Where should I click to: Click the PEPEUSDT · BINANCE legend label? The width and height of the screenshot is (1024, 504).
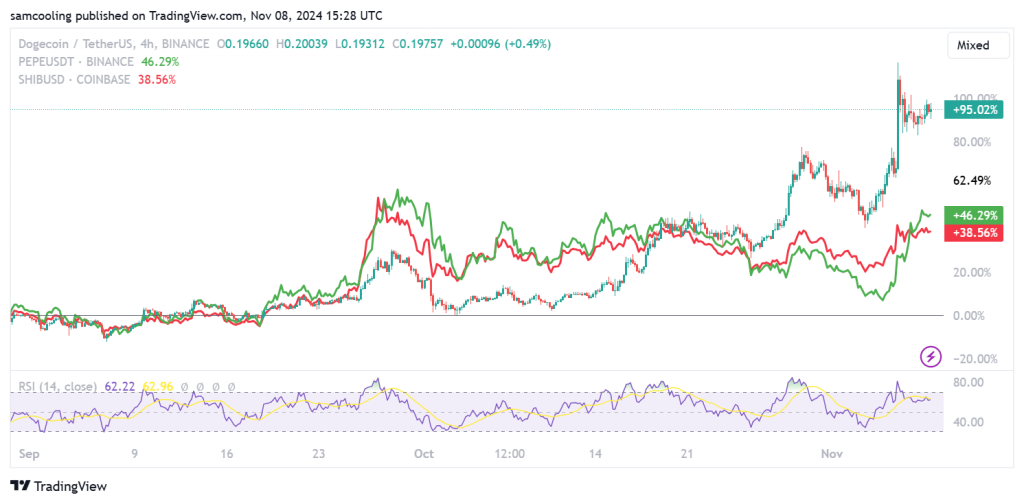coord(76,62)
